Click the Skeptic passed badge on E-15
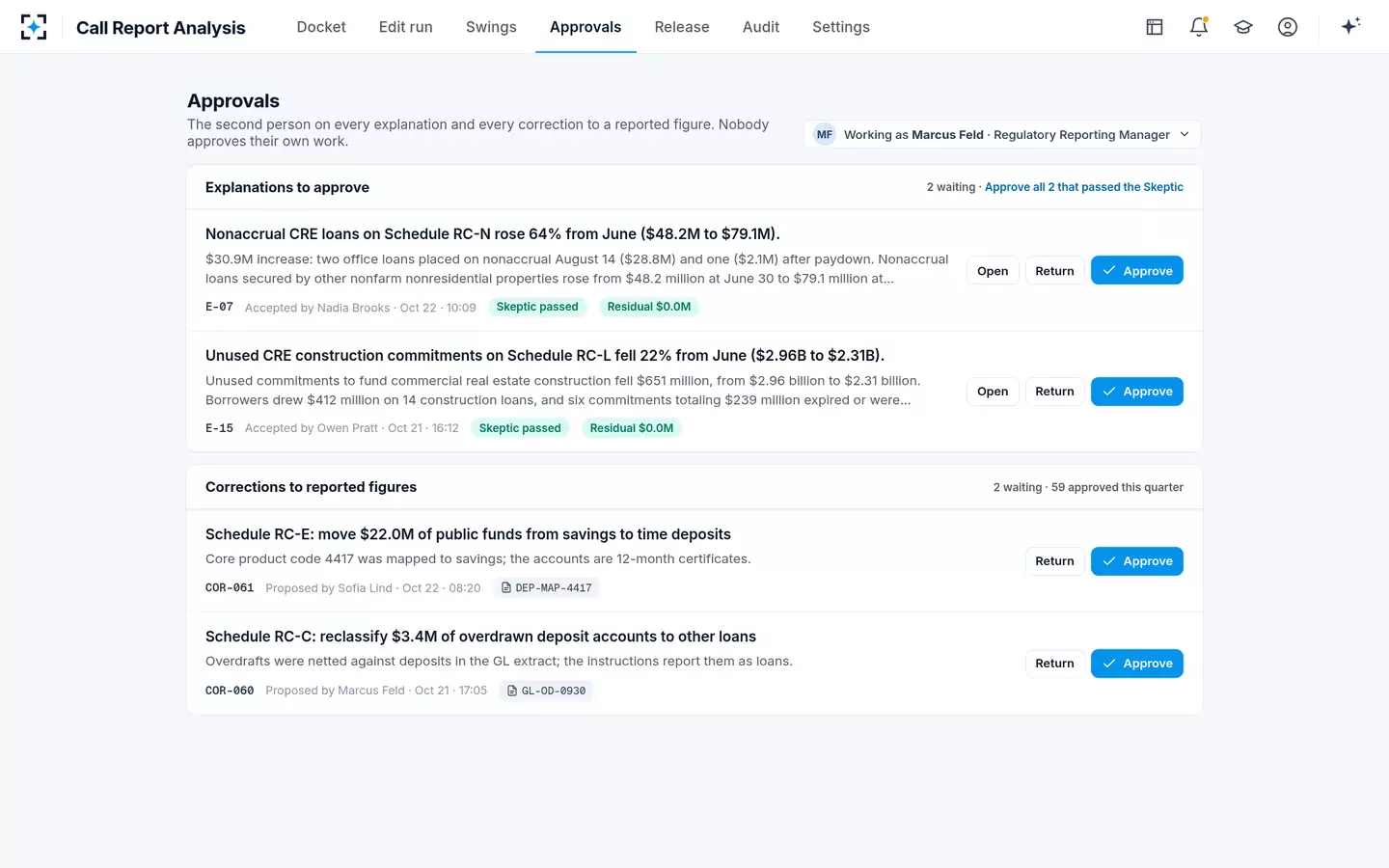This screenshot has width=1389, height=868. pos(520,428)
